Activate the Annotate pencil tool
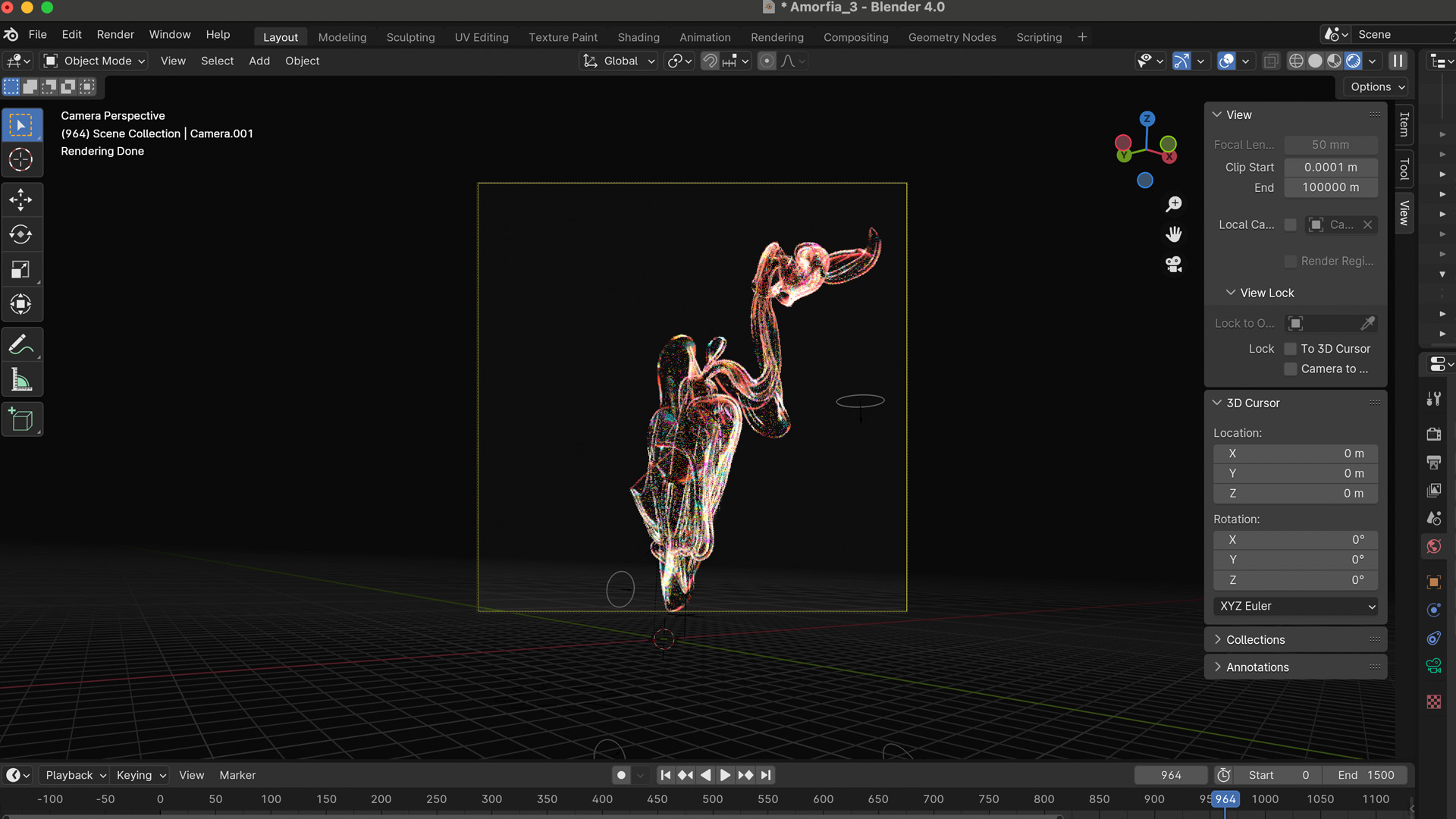Image resolution: width=1456 pixels, height=819 pixels. tap(20, 345)
